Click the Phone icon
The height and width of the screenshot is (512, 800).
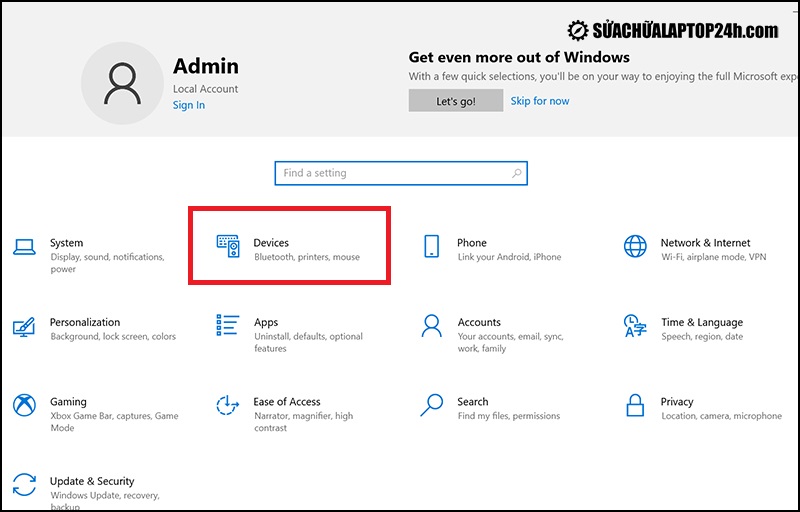[432, 246]
